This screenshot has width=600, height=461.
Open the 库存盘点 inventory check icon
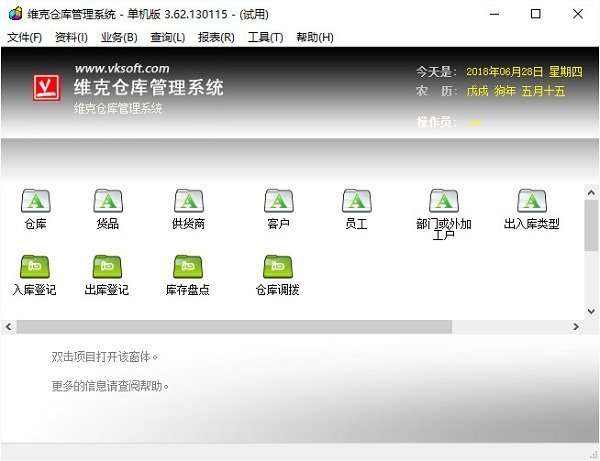pyautogui.click(x=188, y=266)
